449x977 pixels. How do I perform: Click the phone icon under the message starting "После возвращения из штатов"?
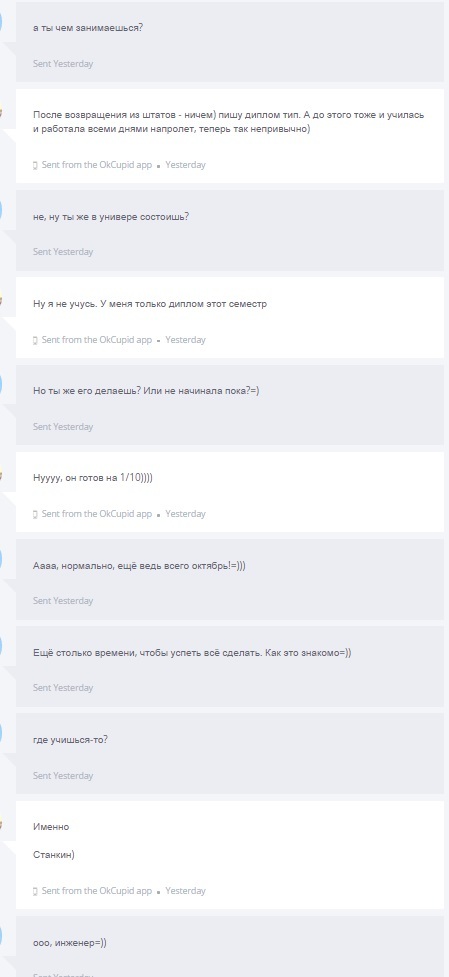[x=35, y=165]
